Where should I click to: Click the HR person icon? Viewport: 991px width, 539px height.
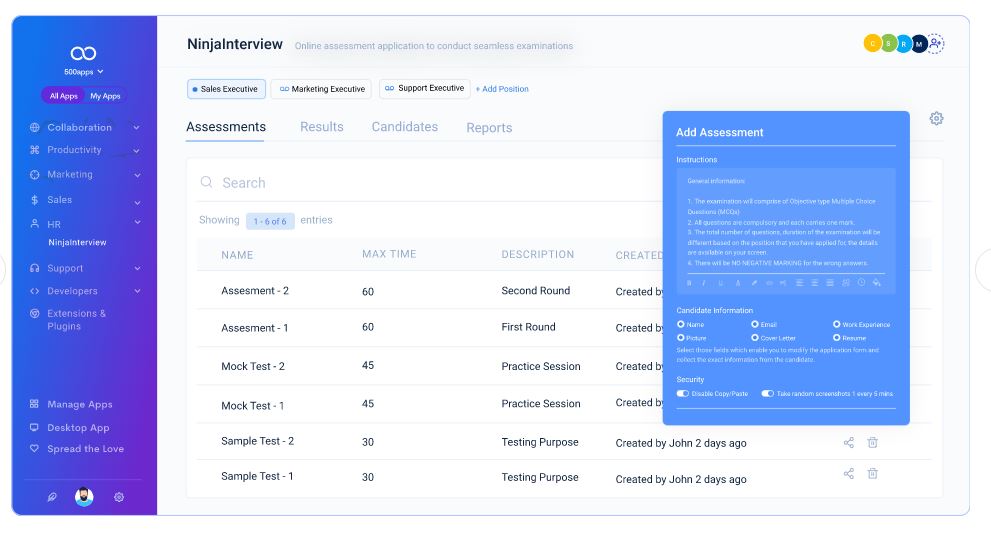(x=35, y=224)
